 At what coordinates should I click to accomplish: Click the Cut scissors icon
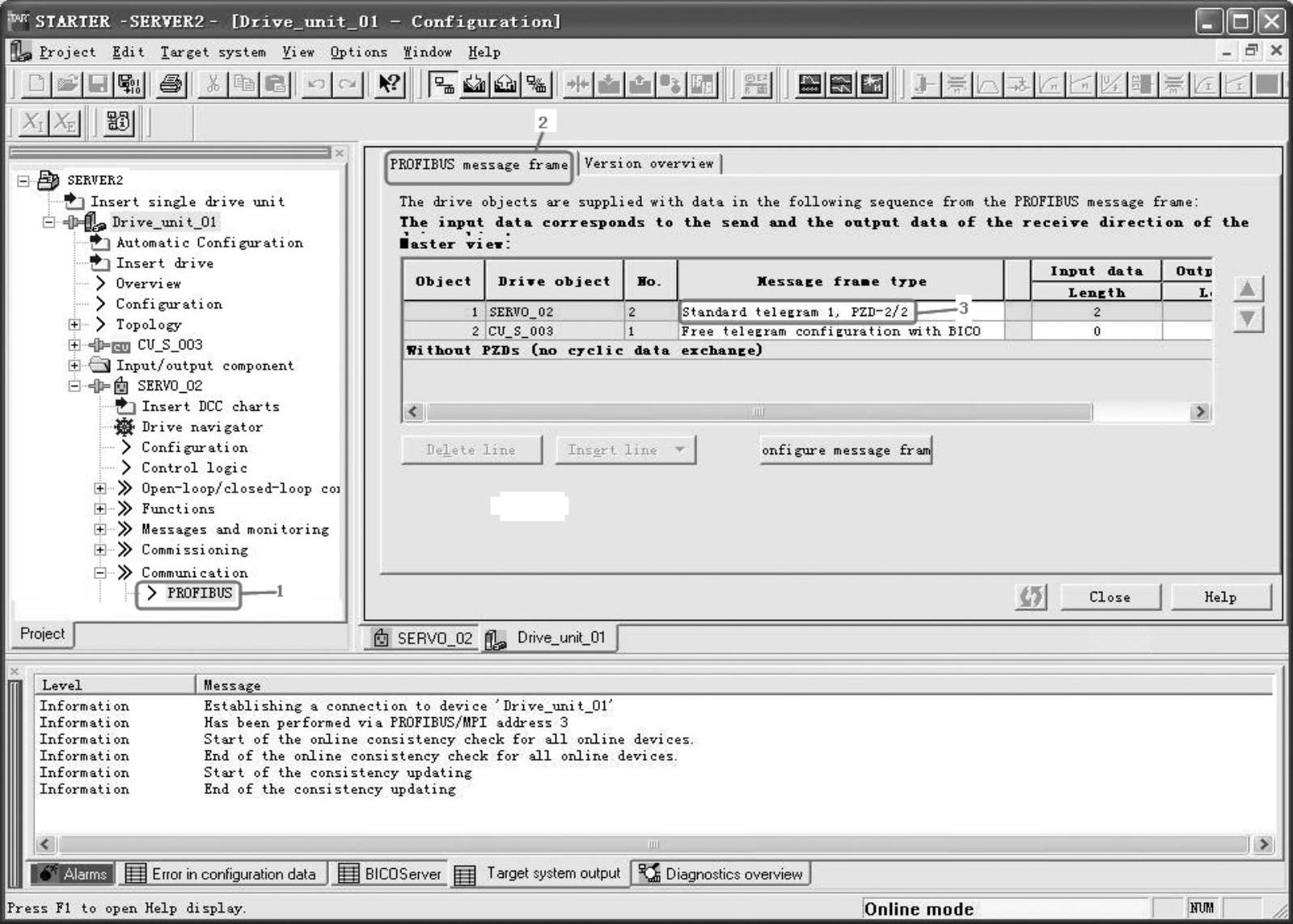[213, 84]
